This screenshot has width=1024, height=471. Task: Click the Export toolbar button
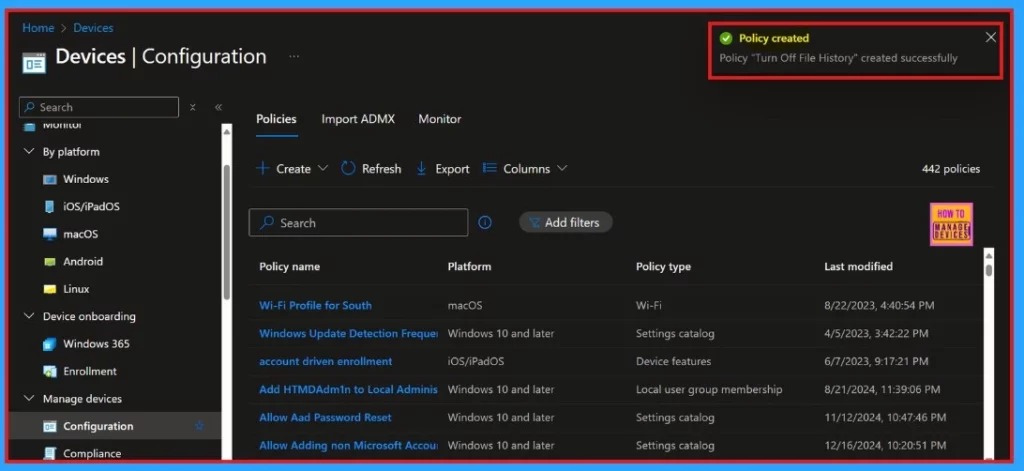pyautogui.click(x=442, y=169)
